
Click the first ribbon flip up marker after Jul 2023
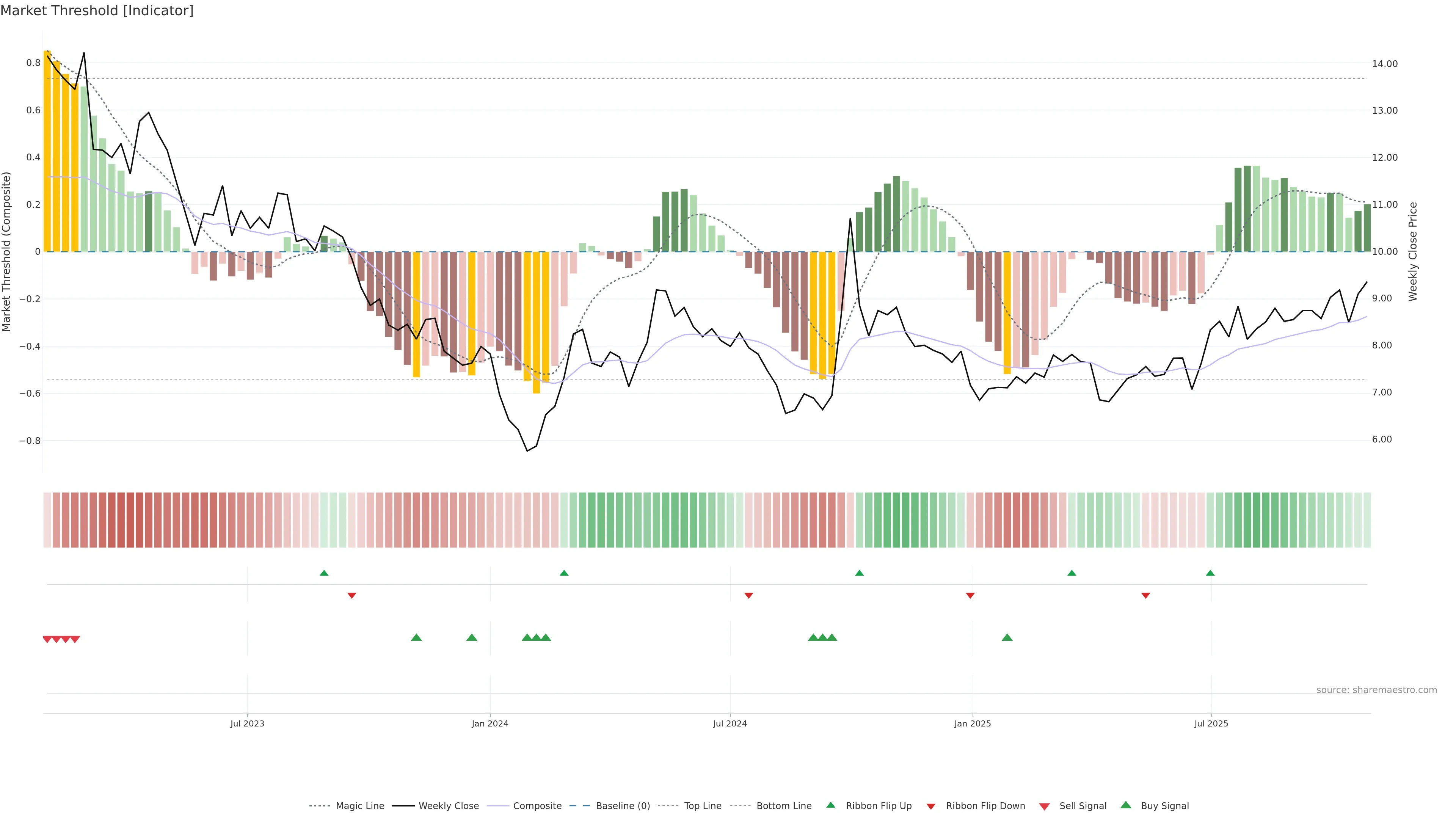pos(324,573)
